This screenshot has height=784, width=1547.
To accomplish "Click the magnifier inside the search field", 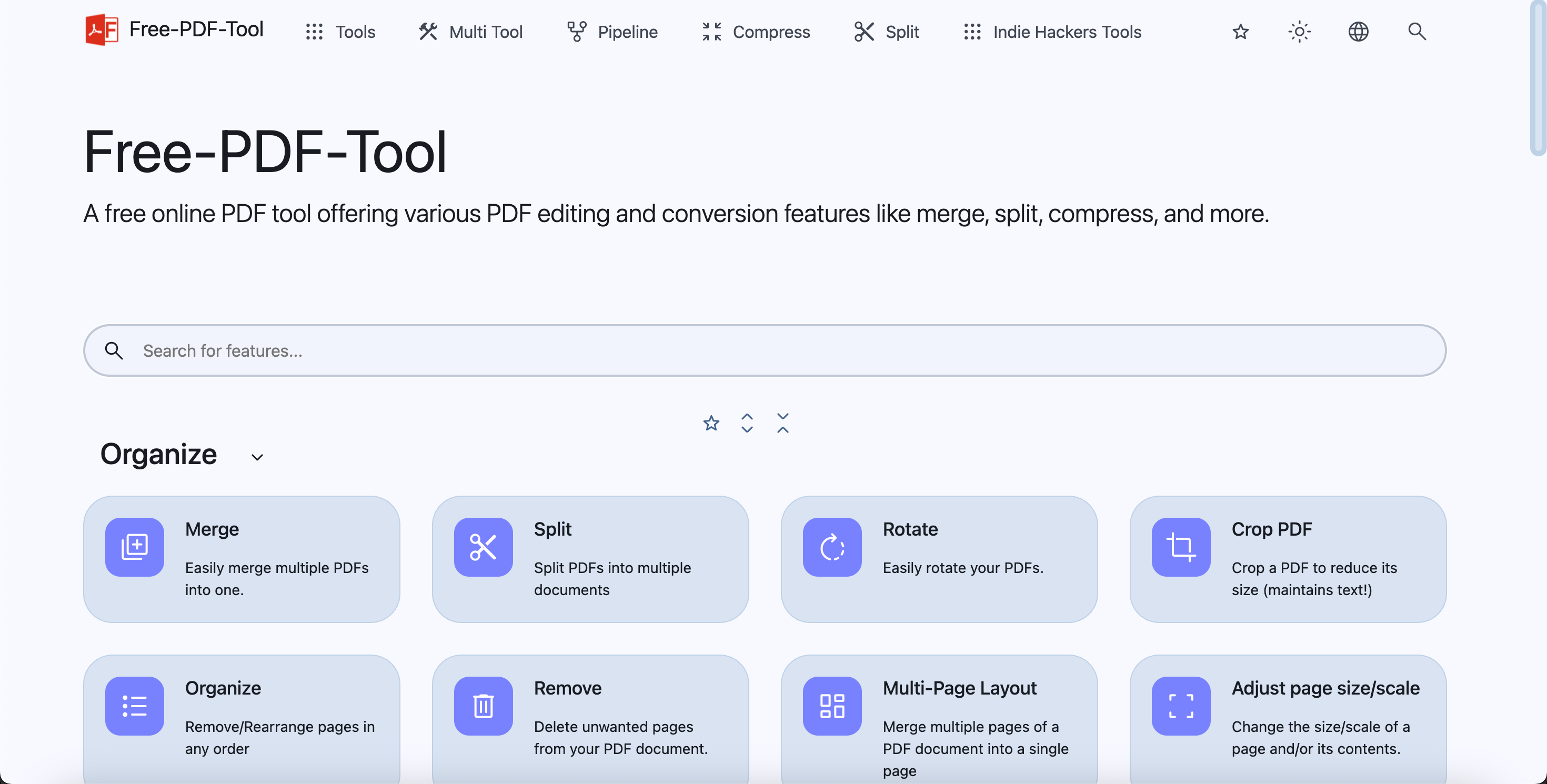I will pos(114,350).
